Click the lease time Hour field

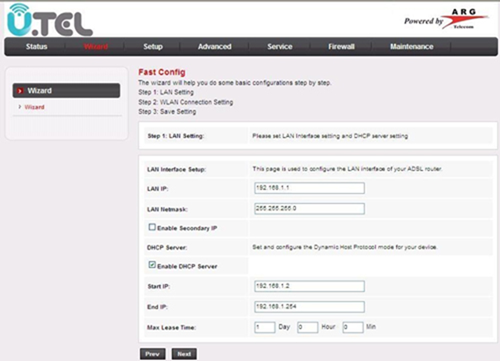pos(308,327)
